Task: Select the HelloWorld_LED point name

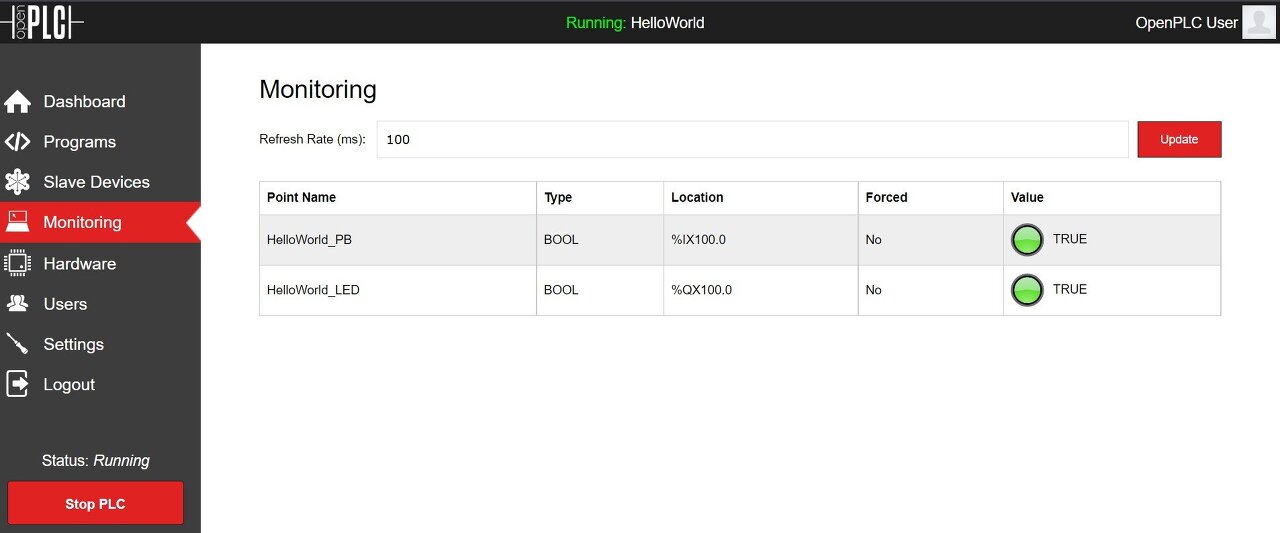Action: pyautogui.click(x=313, y=290)
